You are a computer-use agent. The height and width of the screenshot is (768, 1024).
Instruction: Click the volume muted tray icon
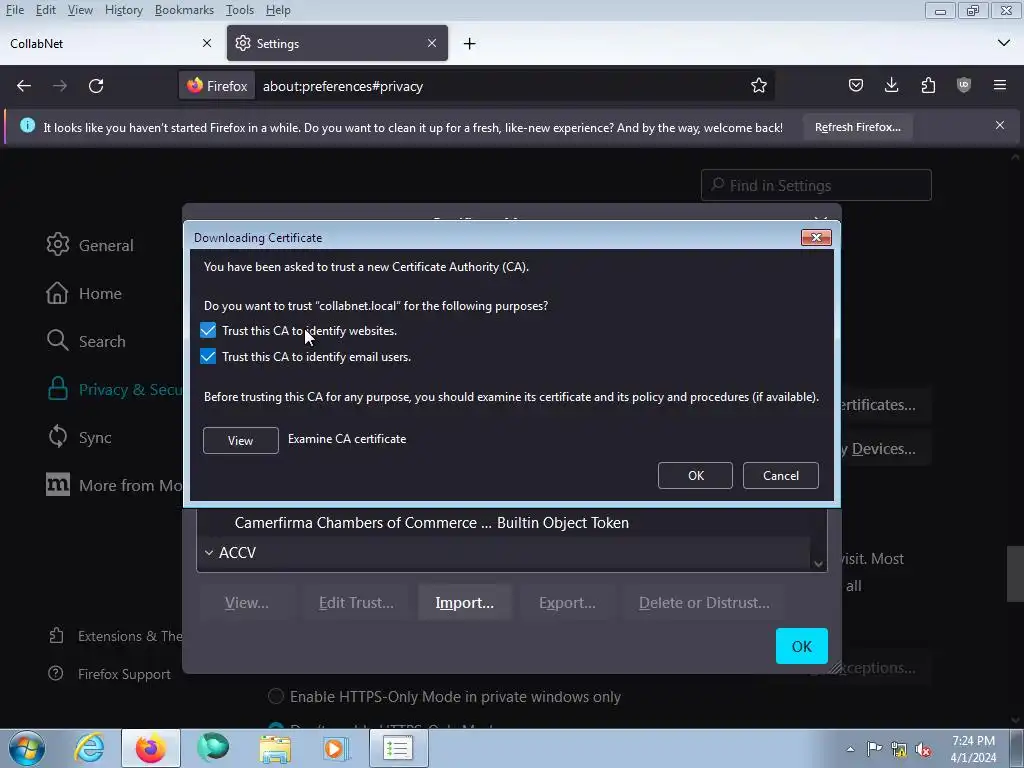923,749
